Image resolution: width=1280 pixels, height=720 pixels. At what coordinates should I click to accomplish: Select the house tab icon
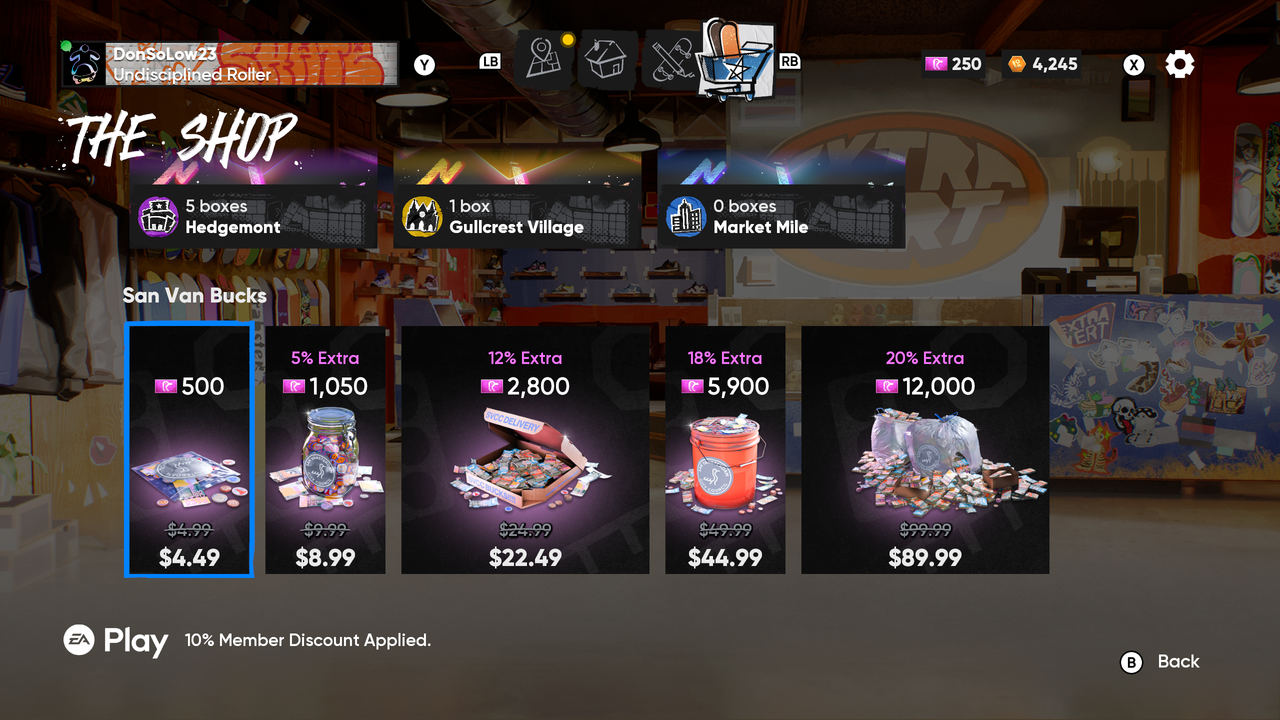[605, 60]
